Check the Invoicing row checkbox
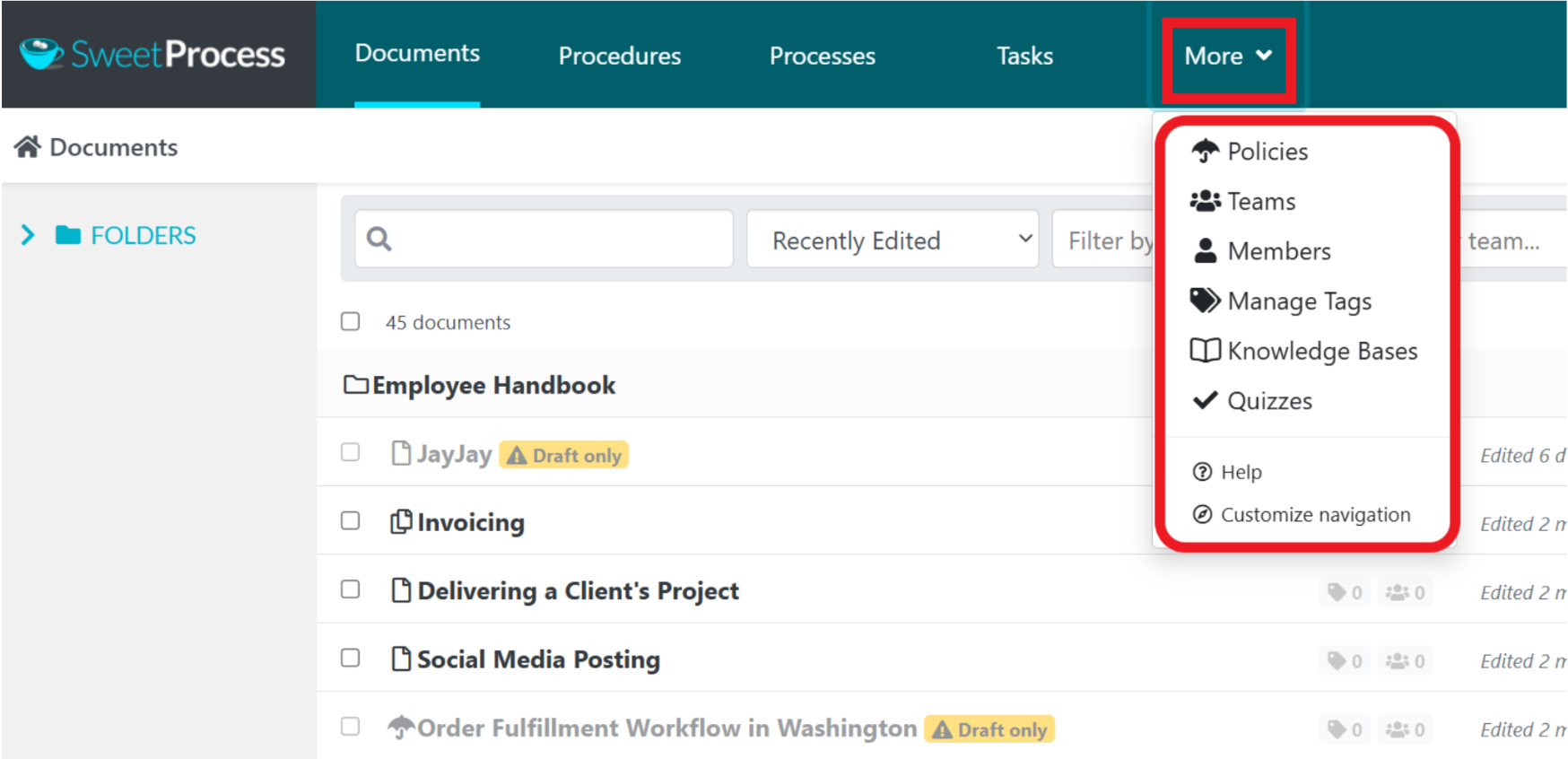This screenshot has height=759, width=1568. (351, 520)
